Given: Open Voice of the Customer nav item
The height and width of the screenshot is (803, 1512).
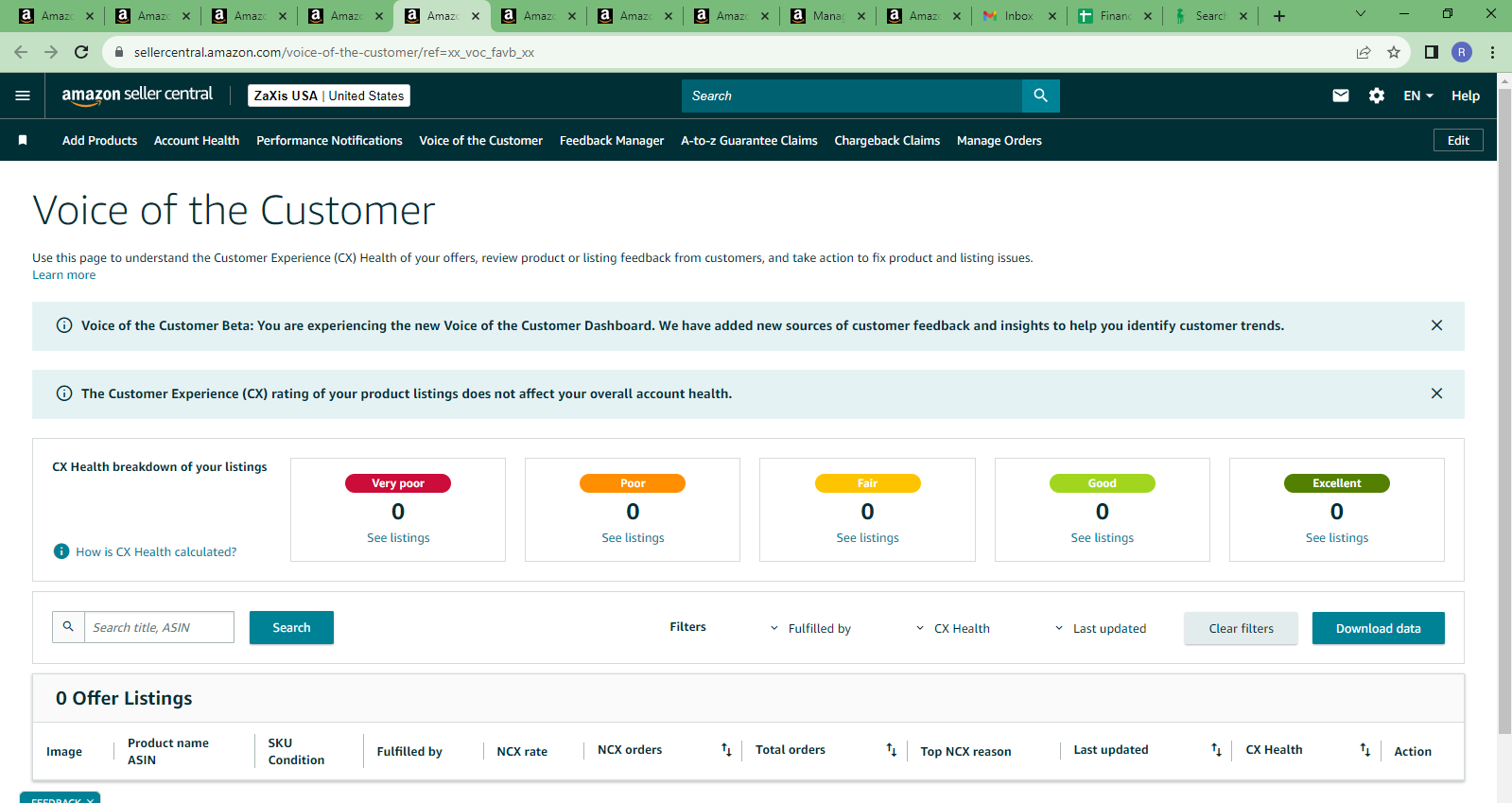Looking at the screenshot, I should pyautogui.click(x=480, y=140).
